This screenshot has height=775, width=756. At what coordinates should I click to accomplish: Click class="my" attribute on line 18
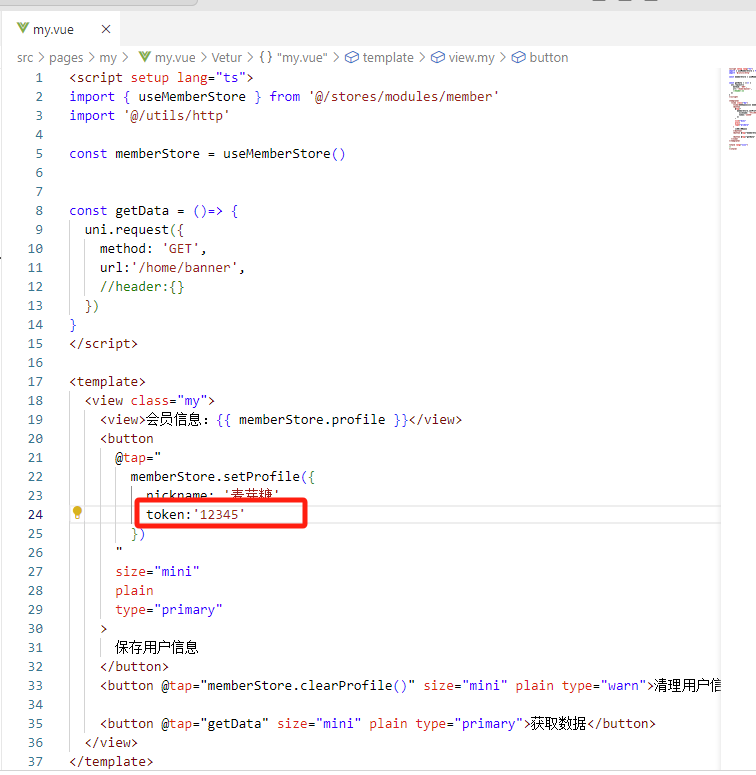click(168, 401)
